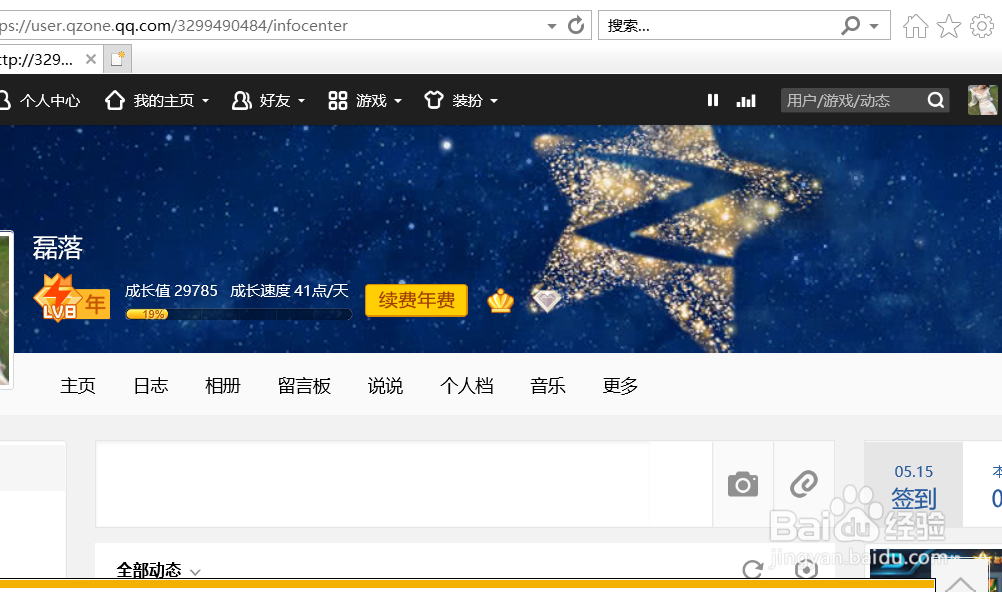Refresh the feed with the circular arrow icon

pos(753,569)
